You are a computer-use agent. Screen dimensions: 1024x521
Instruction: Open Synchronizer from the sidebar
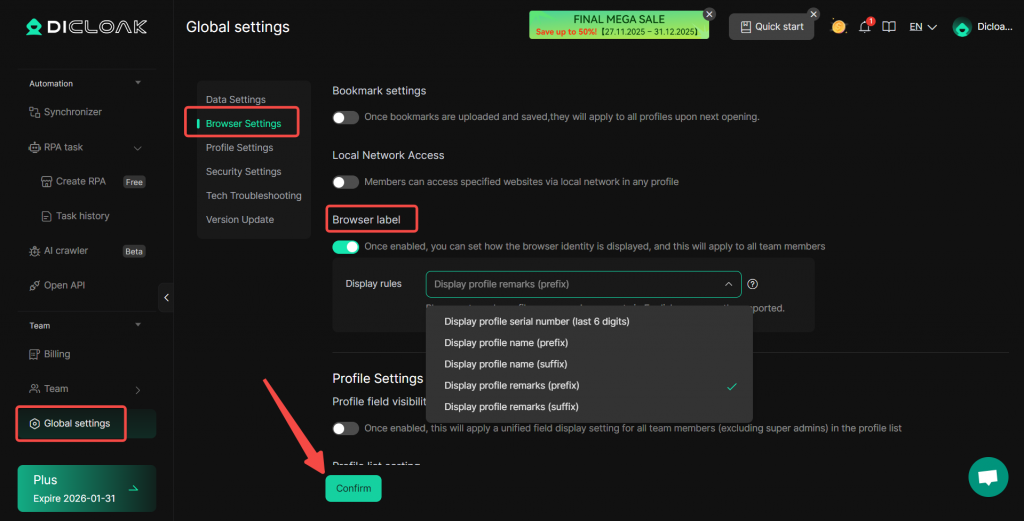click(x=72, y=112)
